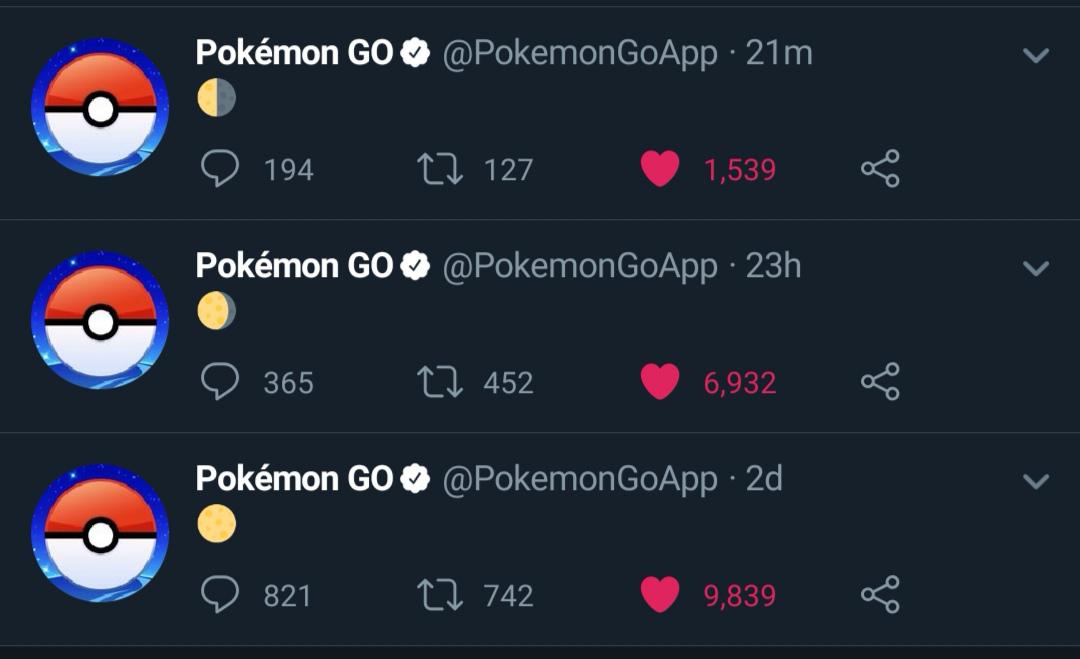Toggle like on tweet with 6,932 likes

[x=659, y=382]
